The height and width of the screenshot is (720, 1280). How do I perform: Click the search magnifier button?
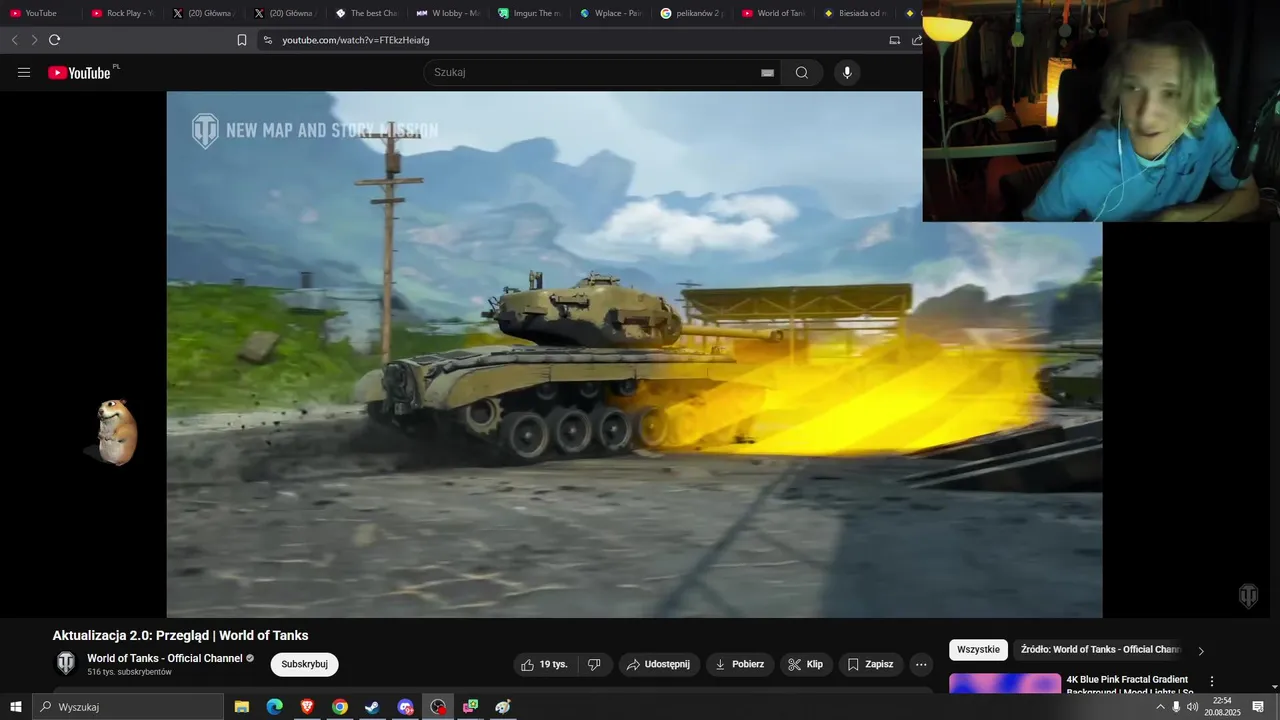[802, 72]
